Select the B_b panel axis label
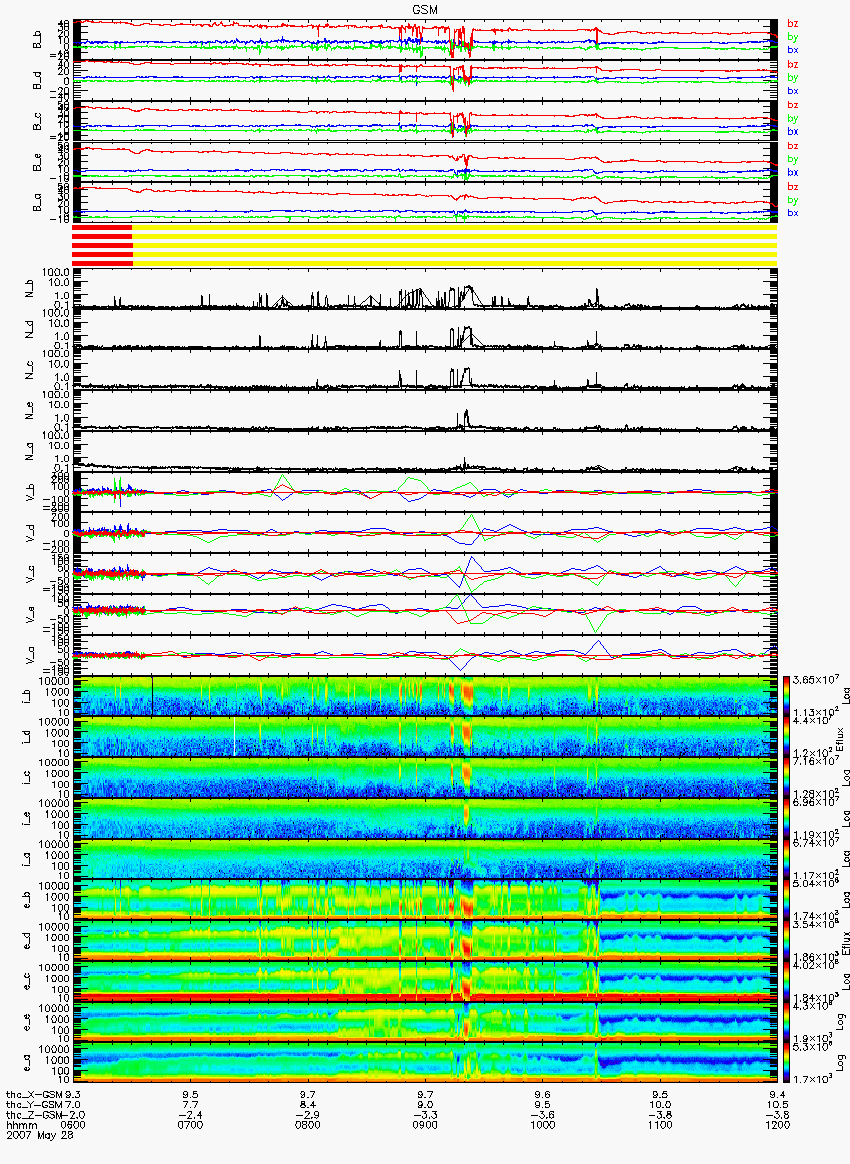Image resolution: width=850 pixels, height=1164 pixels. point(37,40)
